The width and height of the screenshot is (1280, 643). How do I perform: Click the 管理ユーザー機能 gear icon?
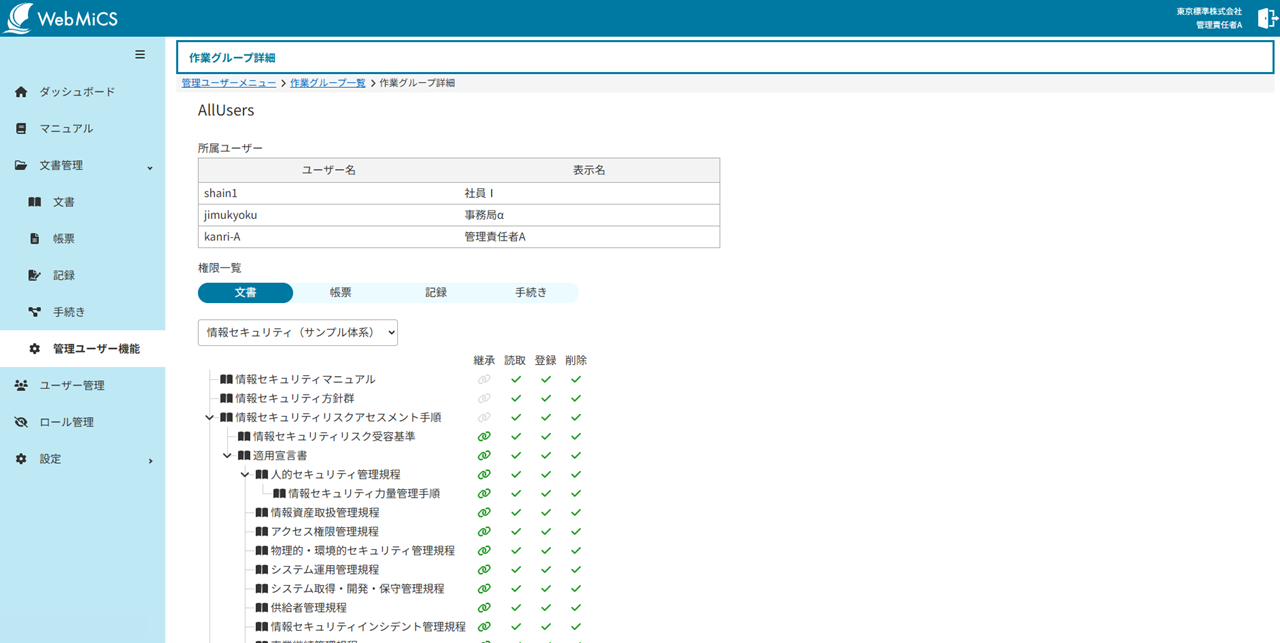point(35,349)
